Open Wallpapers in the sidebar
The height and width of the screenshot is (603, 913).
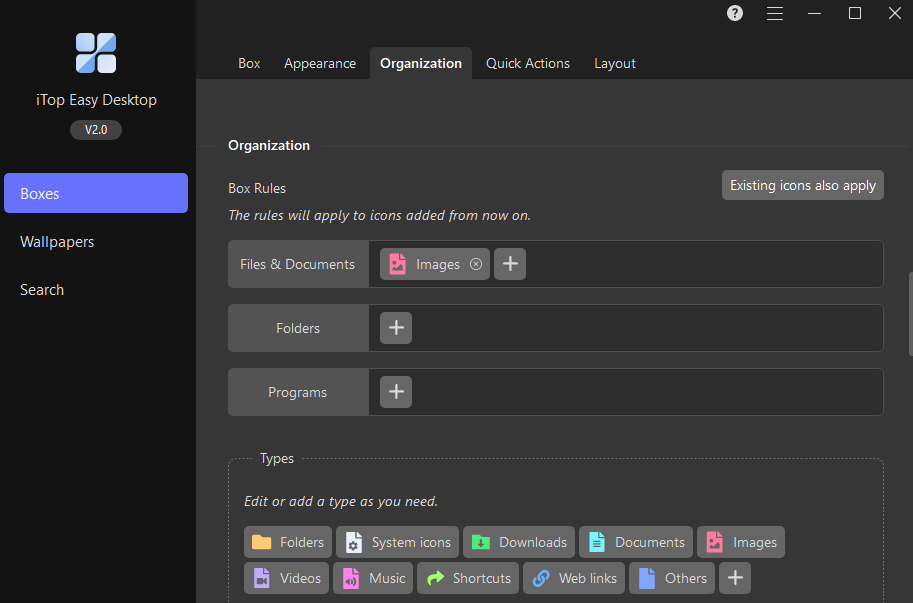point(57,242)
